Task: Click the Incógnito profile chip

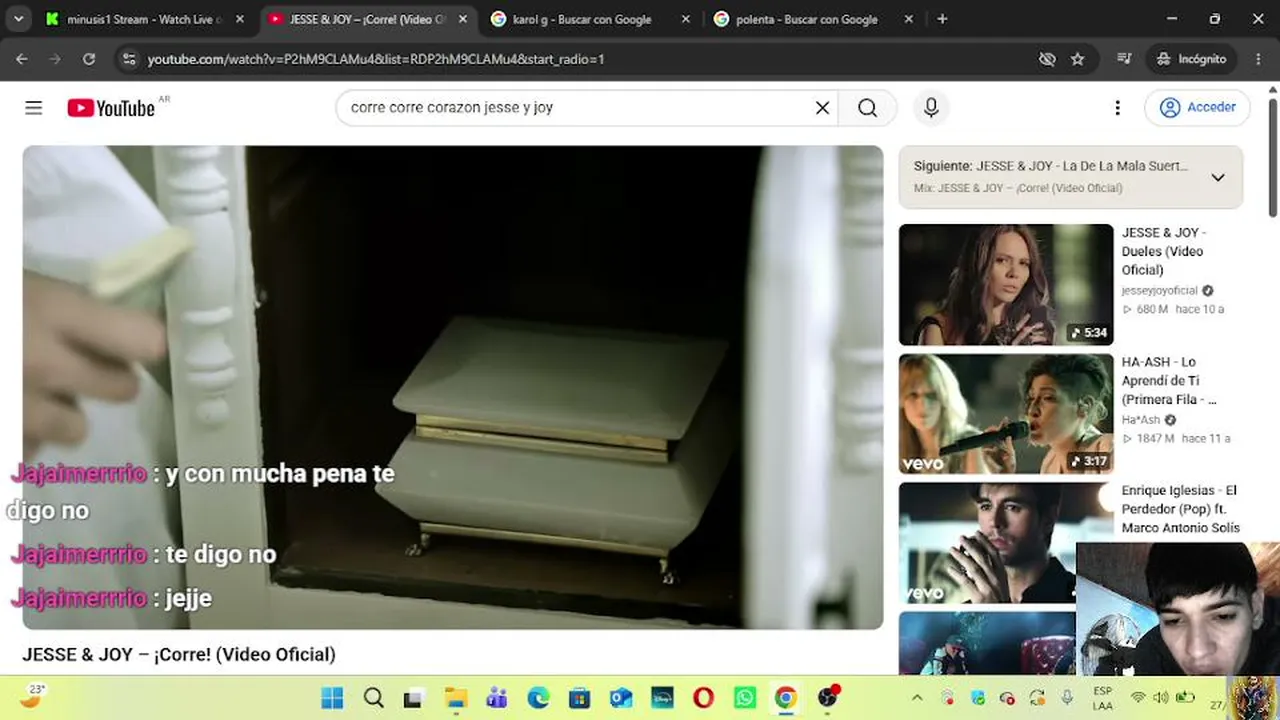Action: click(x=1191, y=59)
